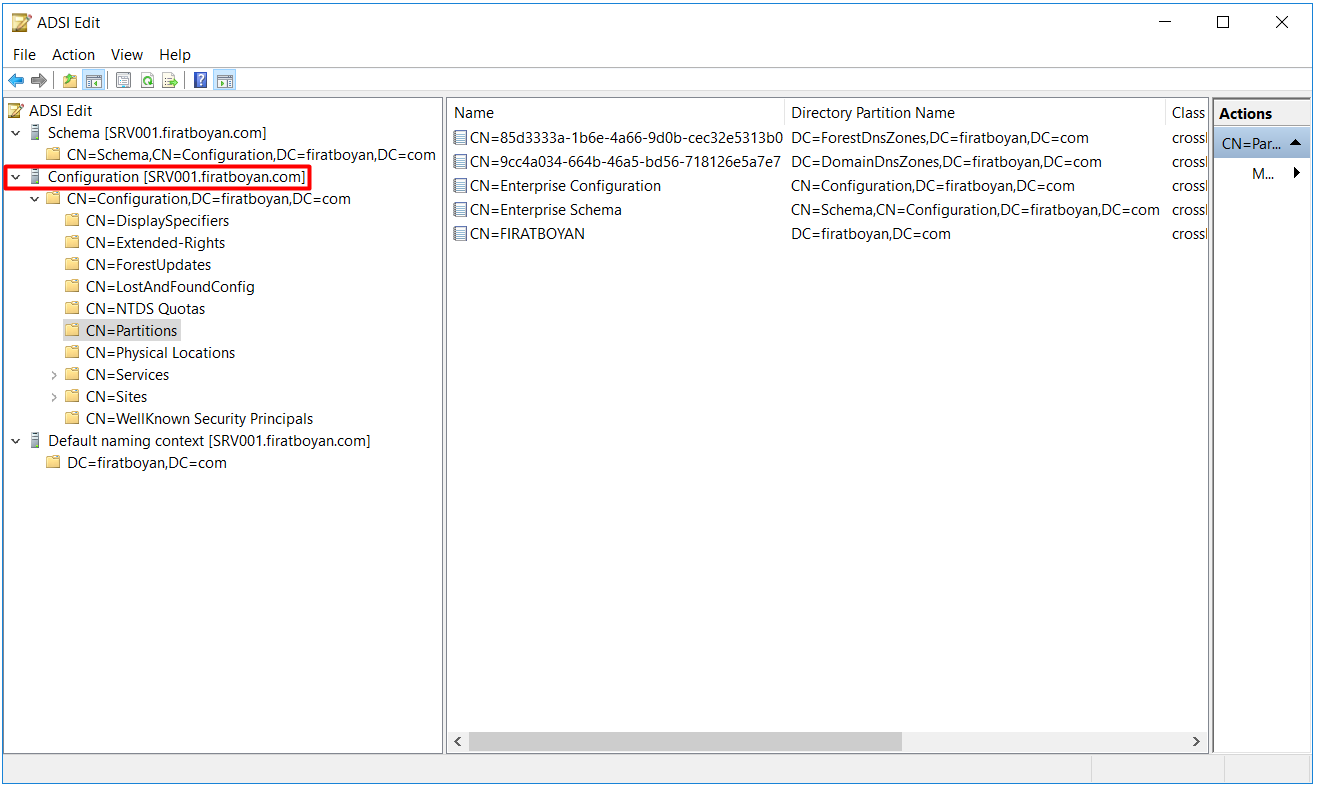Image resolution: width=1317 pixels, height=787 pixels.
Task: Collapse the CN=Configuration,DC=firatboyan,DC=com node
Action: [x=35, y=199]
